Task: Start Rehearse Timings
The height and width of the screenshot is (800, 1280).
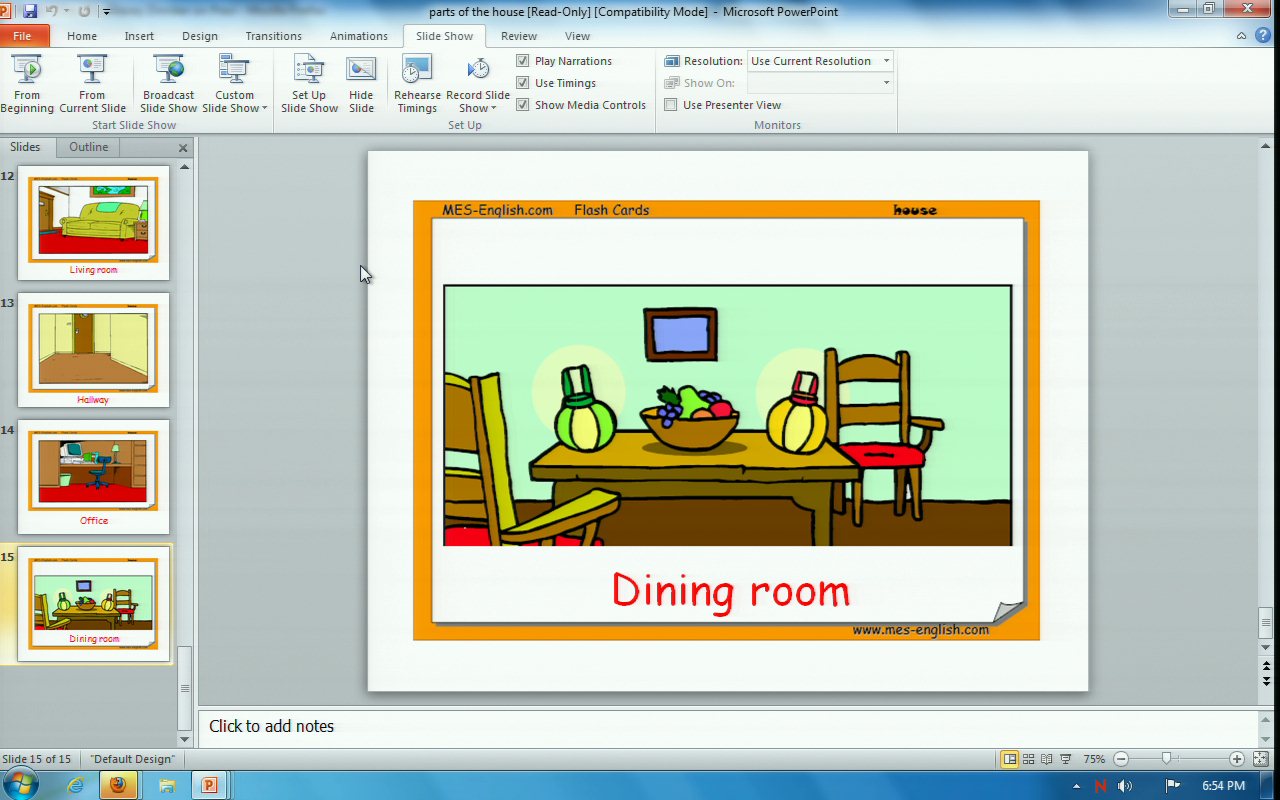Action: pos(417,84)
